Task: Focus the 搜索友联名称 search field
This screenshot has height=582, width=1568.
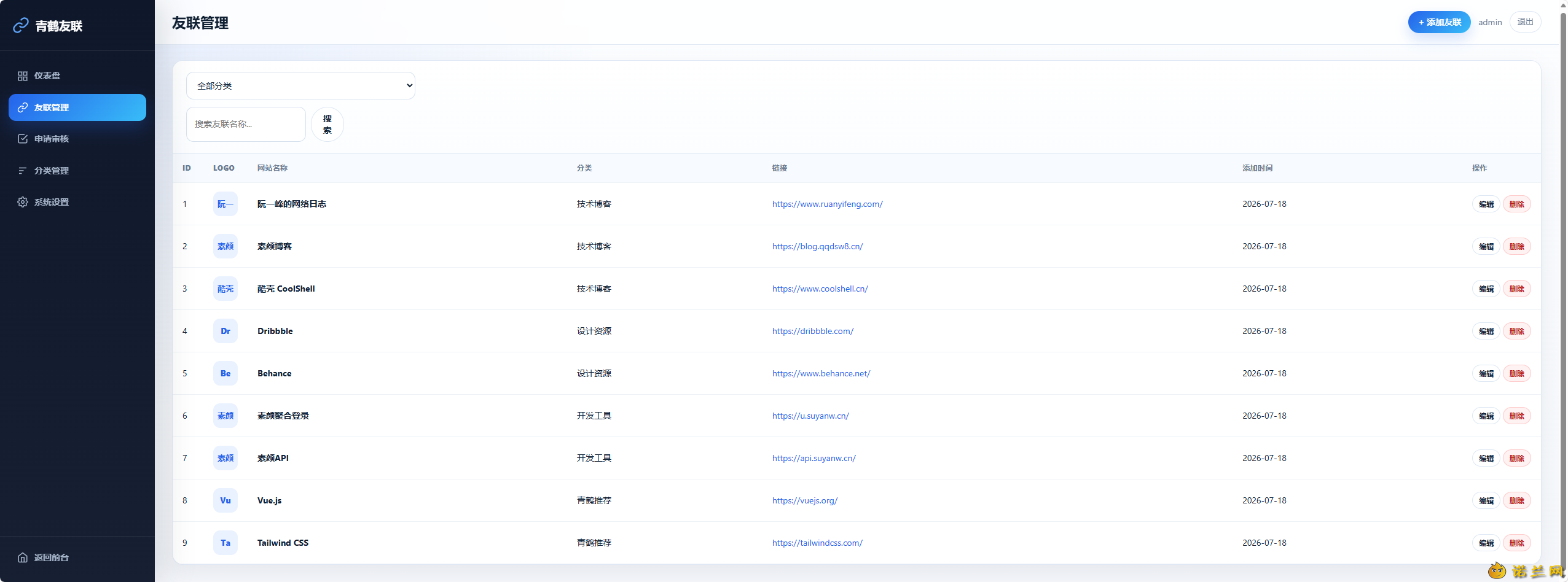Action: point(246,124)
